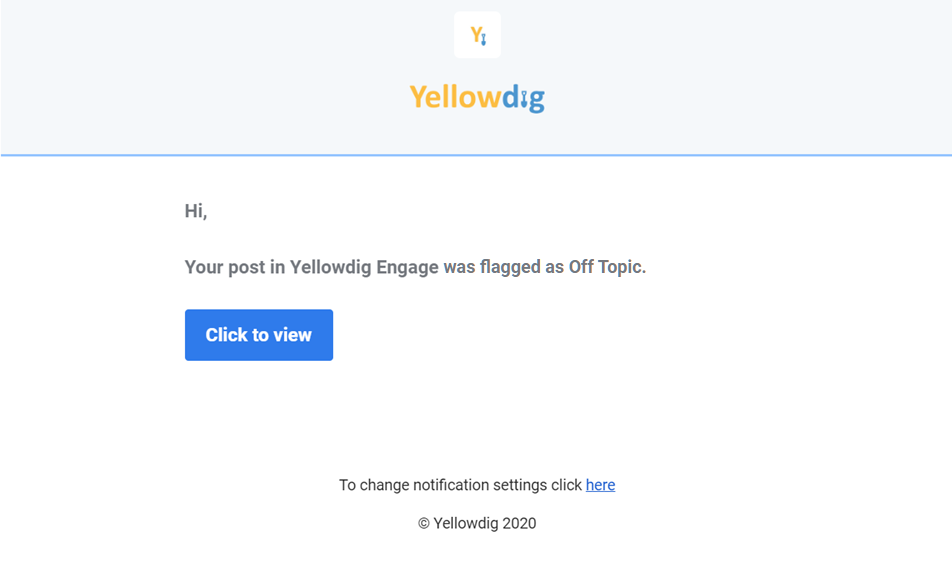
Task: Click the shovel-shaped letter in the Yellowdig wordmark
Action: point(524,98)
